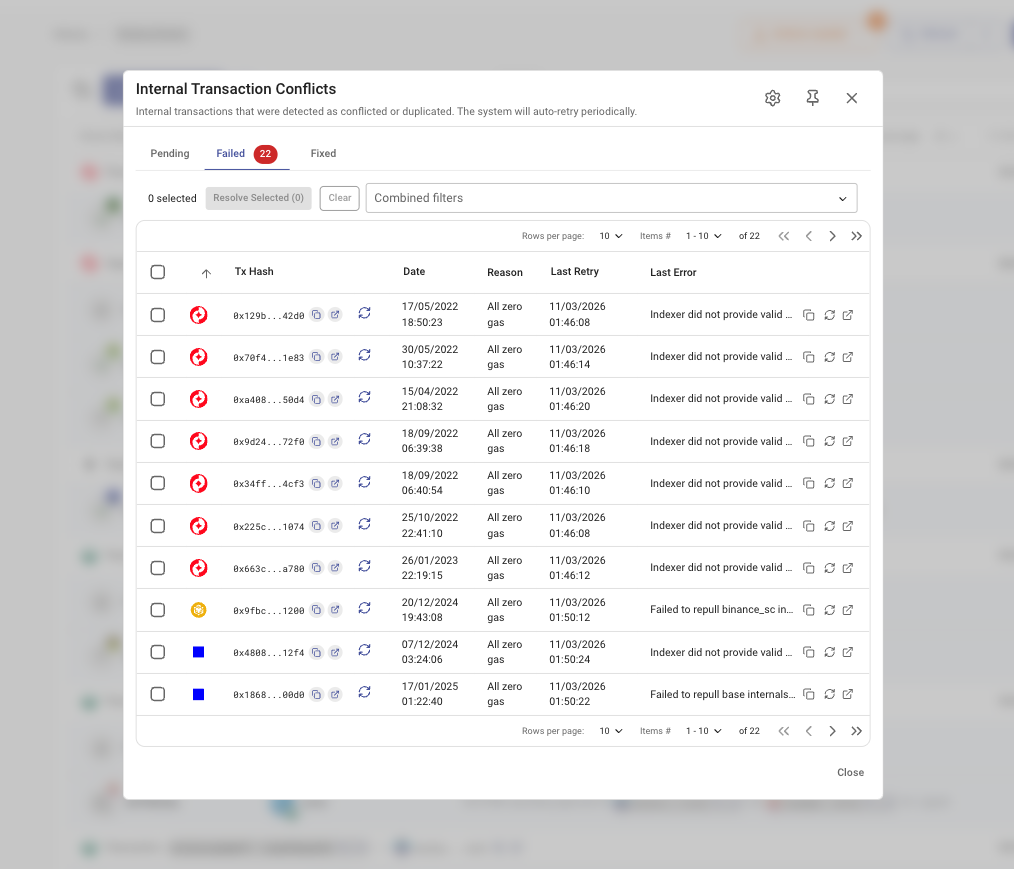Copy the last error message of the 0x1868 row
This screenshot has width=1014, height=869.
coord(809,694)
